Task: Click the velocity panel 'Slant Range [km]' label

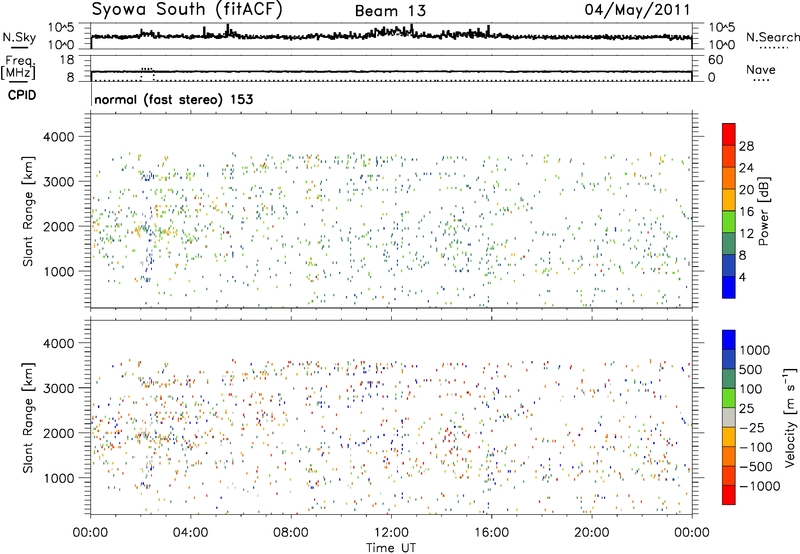Action: point(28,418)
